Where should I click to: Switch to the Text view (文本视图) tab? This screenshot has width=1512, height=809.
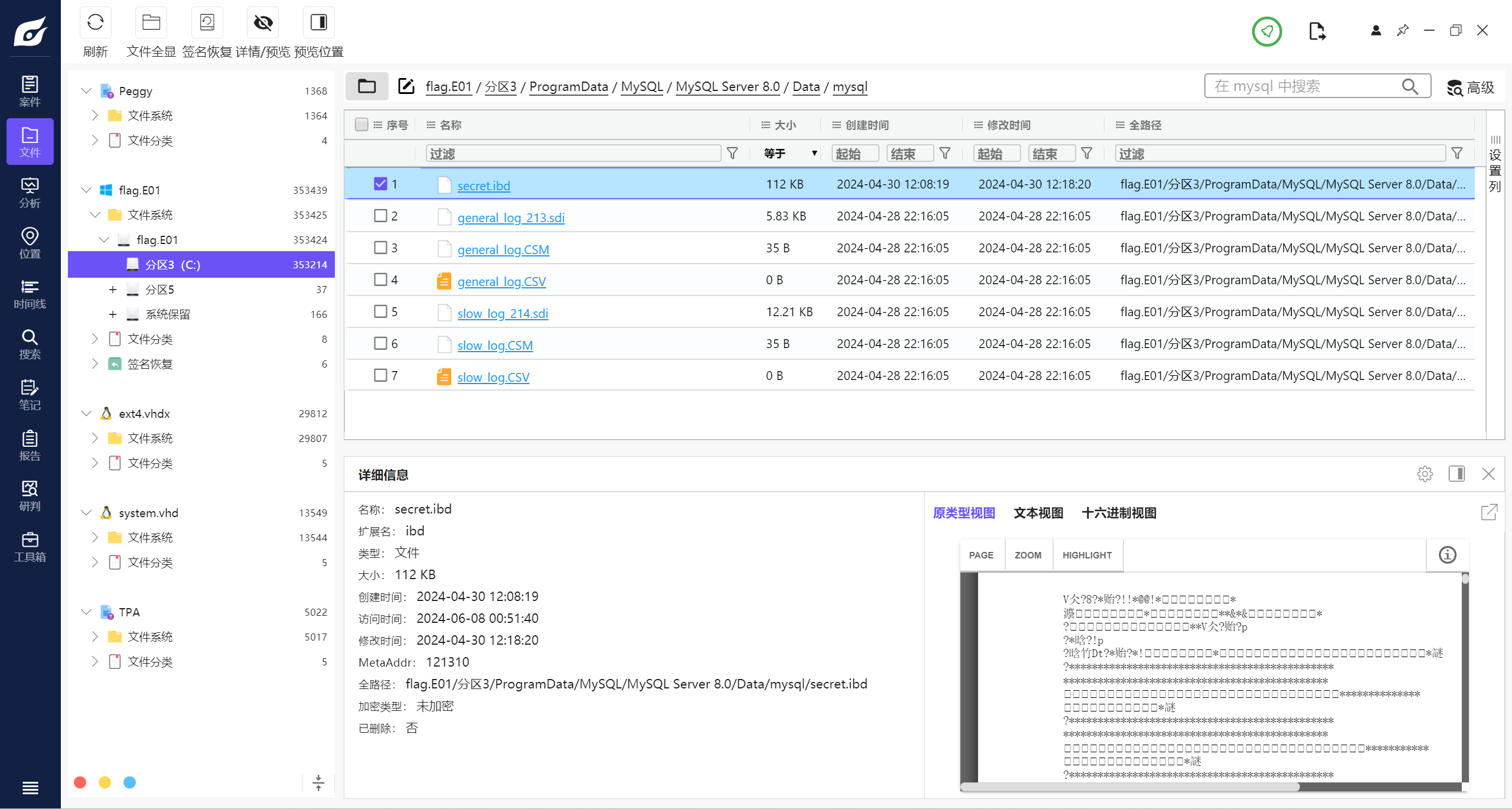tap(1038, 513)
